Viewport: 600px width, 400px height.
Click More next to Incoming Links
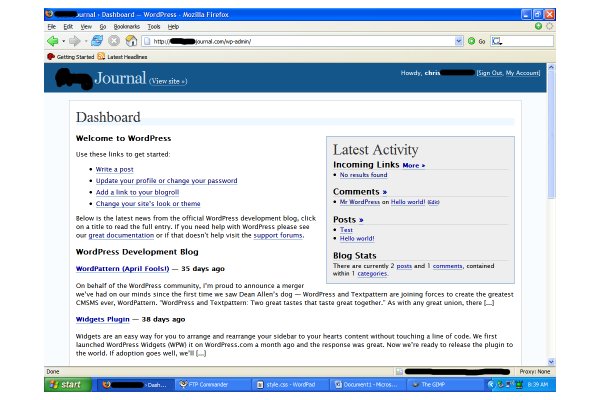click(414, 165)
